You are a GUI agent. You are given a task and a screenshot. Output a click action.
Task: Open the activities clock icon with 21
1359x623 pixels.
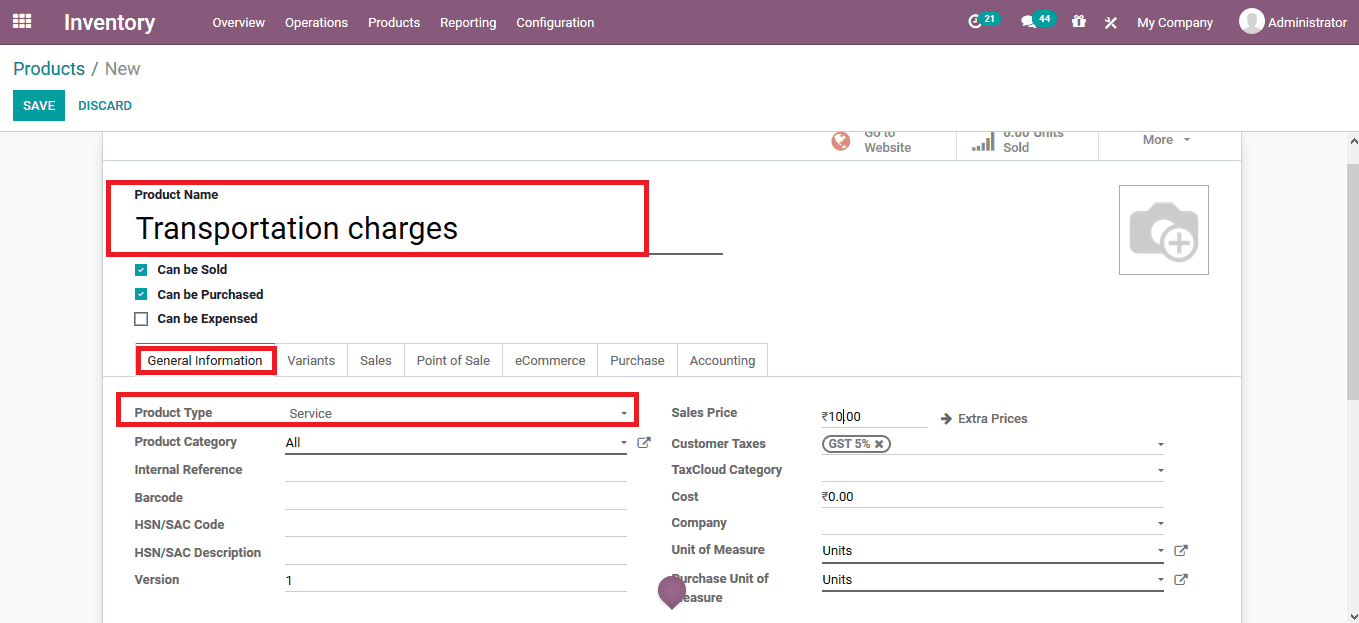click(x=976, y=22)
